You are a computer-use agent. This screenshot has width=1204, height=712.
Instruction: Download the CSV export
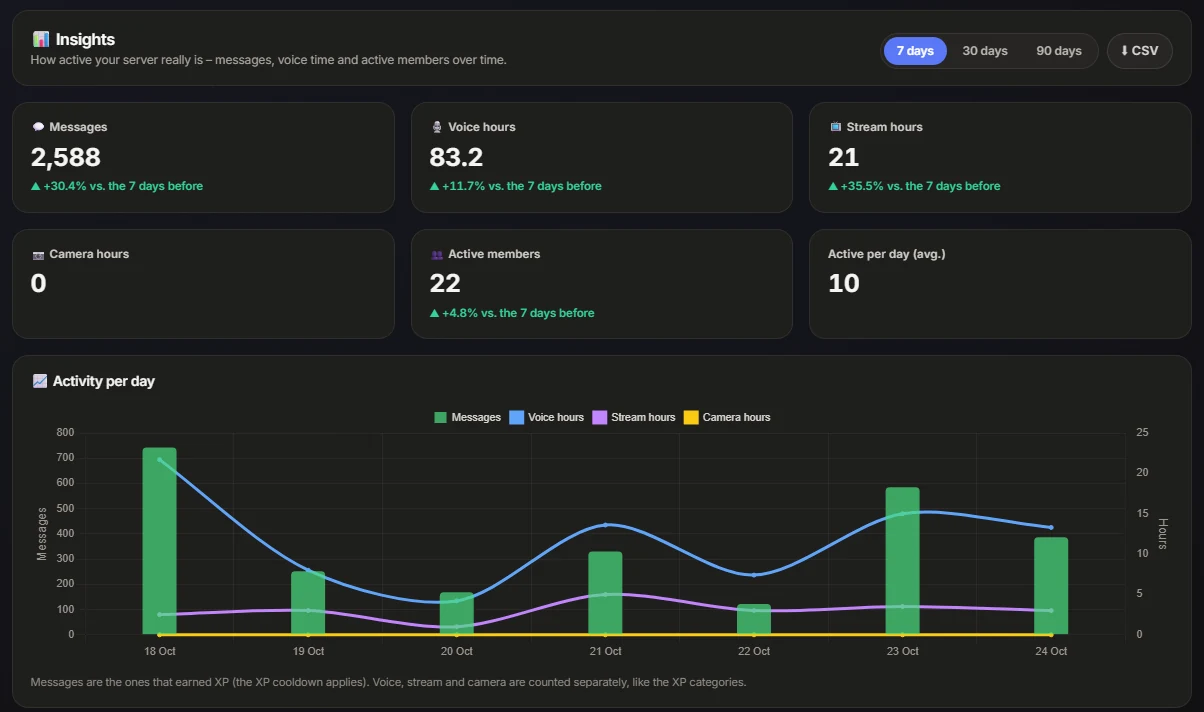[1139, 51]
